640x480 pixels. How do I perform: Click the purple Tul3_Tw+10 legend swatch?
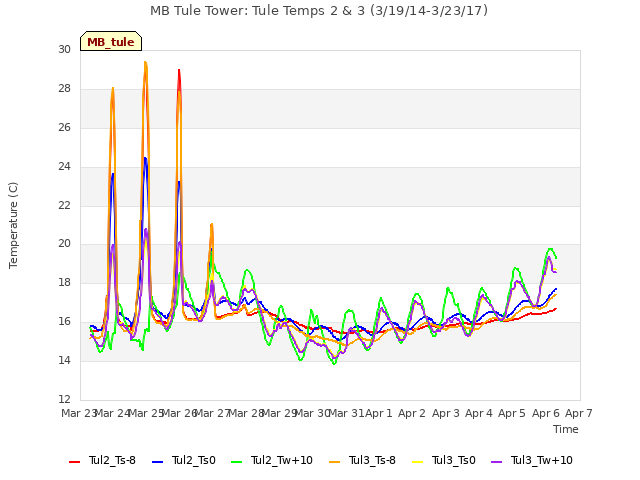pos(496,462)
